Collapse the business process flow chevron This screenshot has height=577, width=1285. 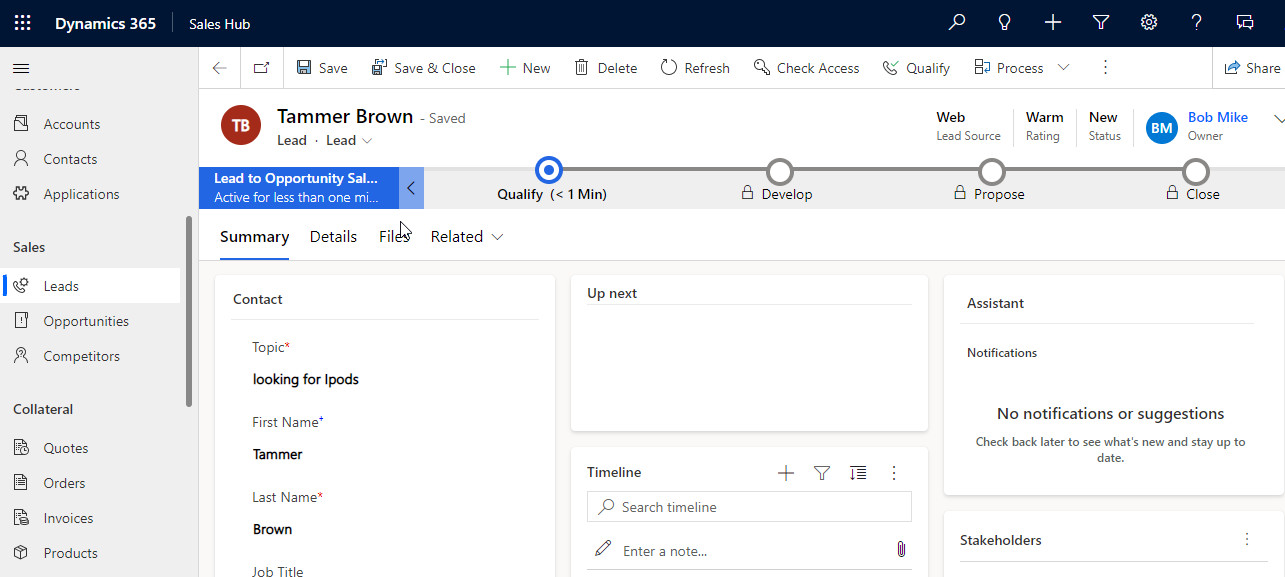coord(411,188)
